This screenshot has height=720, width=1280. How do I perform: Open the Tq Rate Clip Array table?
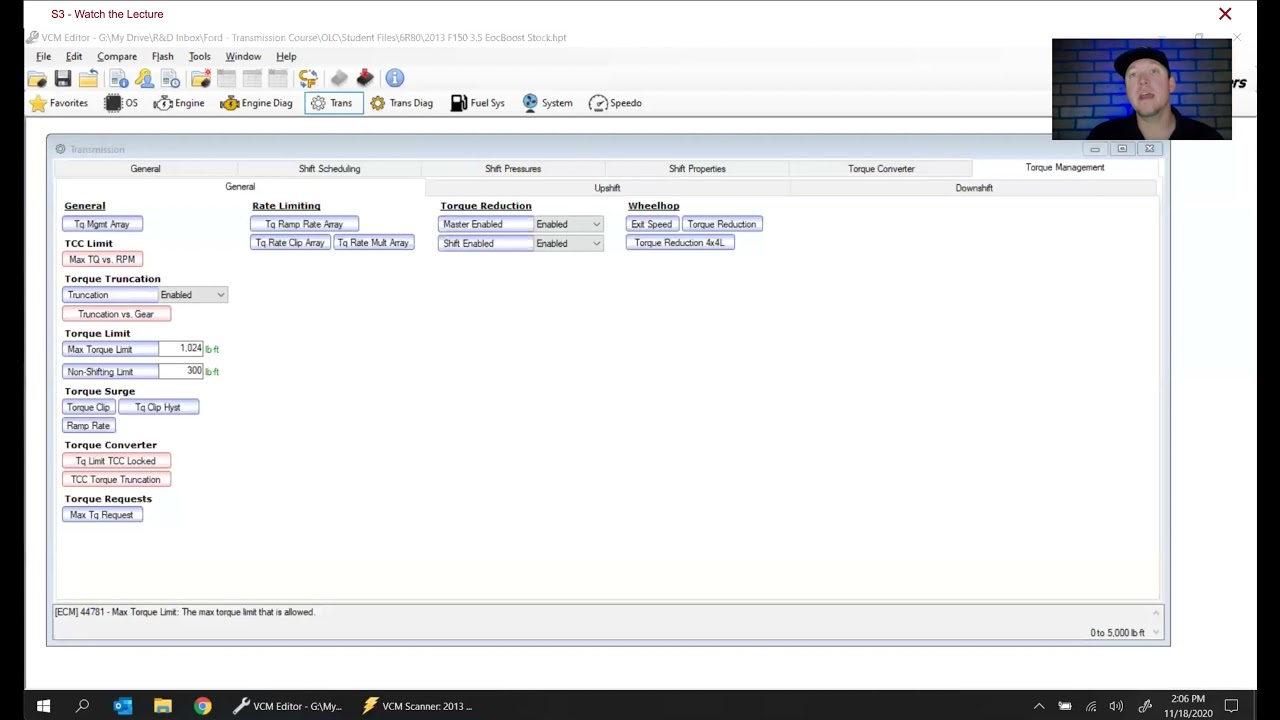coord(290,243)
